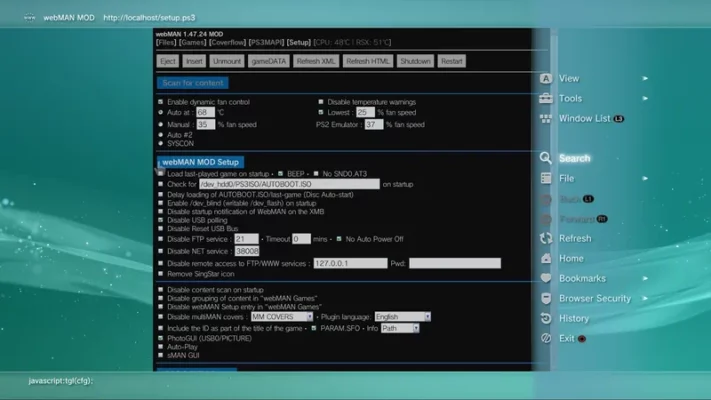
Task: Select the Exit menu entry
Action: pyautogui.click(x=566, y=338)
